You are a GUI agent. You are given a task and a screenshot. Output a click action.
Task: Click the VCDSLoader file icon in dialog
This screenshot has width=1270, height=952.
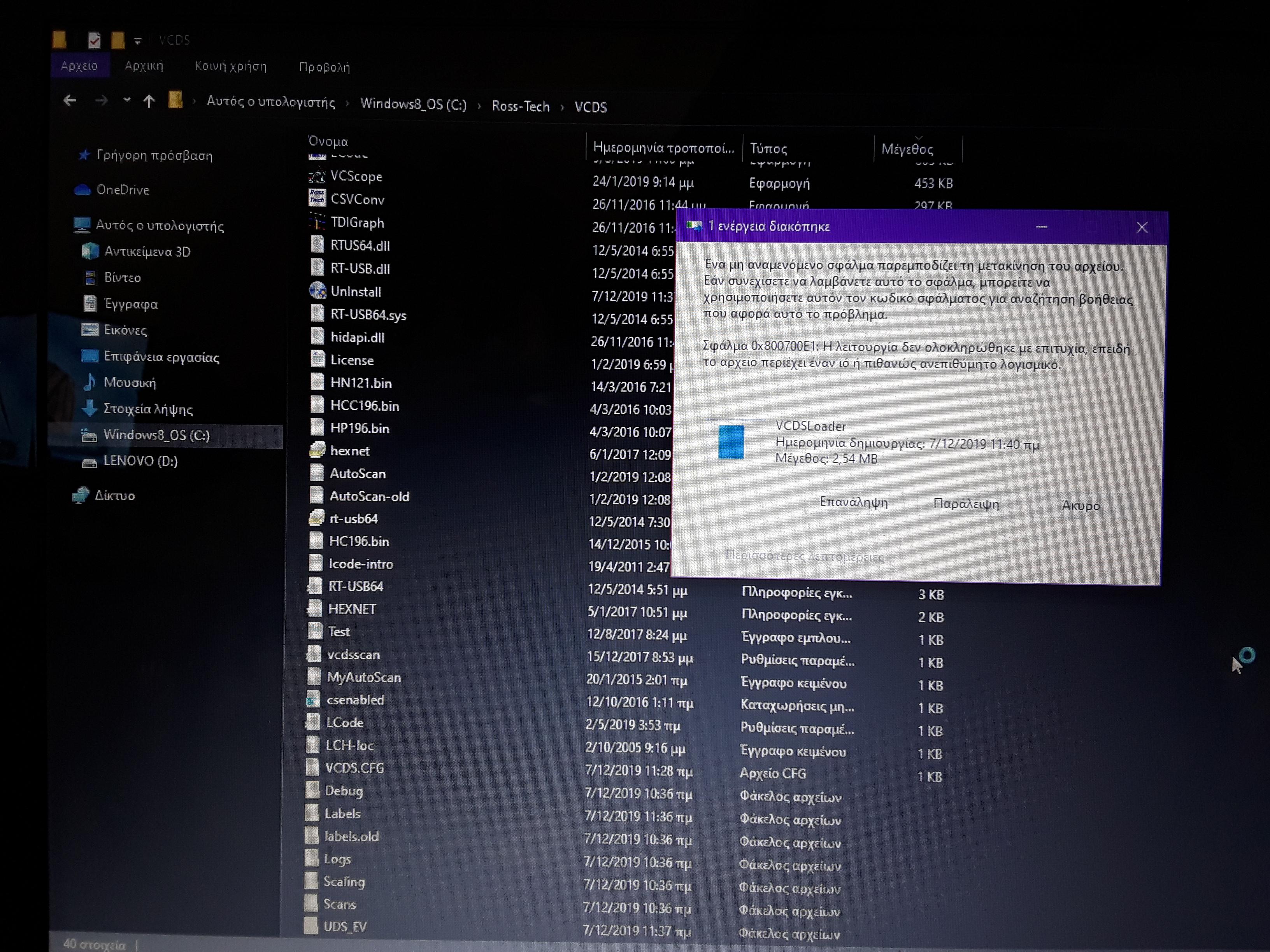[731, 441]
